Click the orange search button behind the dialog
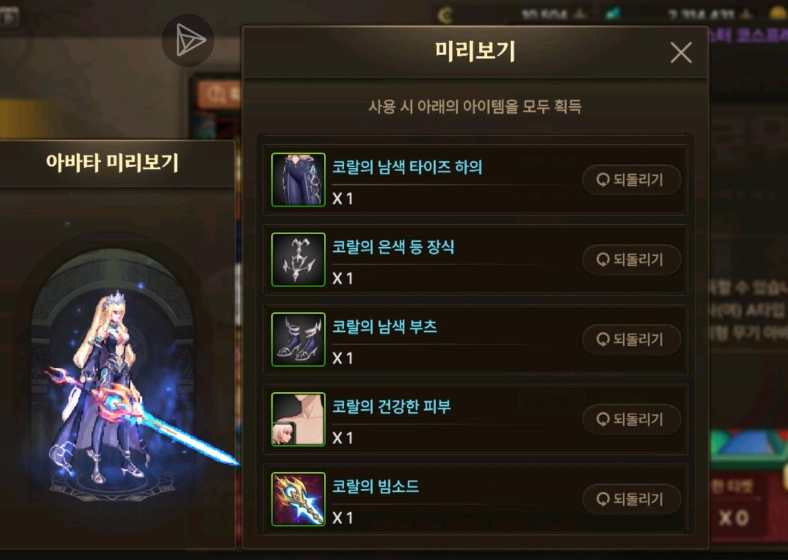The image size is (788, 560). tap(219, 94)
